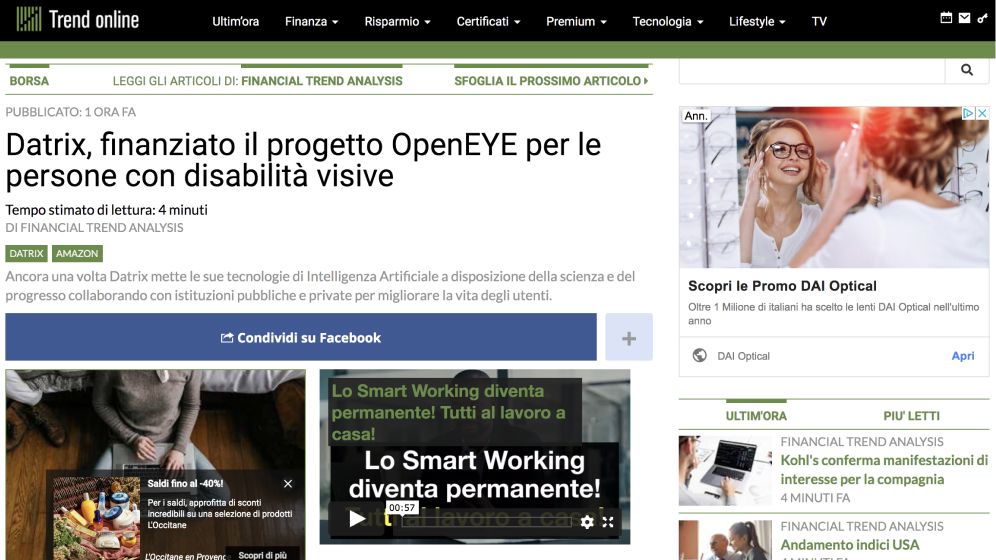
Task: Click the 4 MINUTI FA timestamp
Action: pos(815,498)
